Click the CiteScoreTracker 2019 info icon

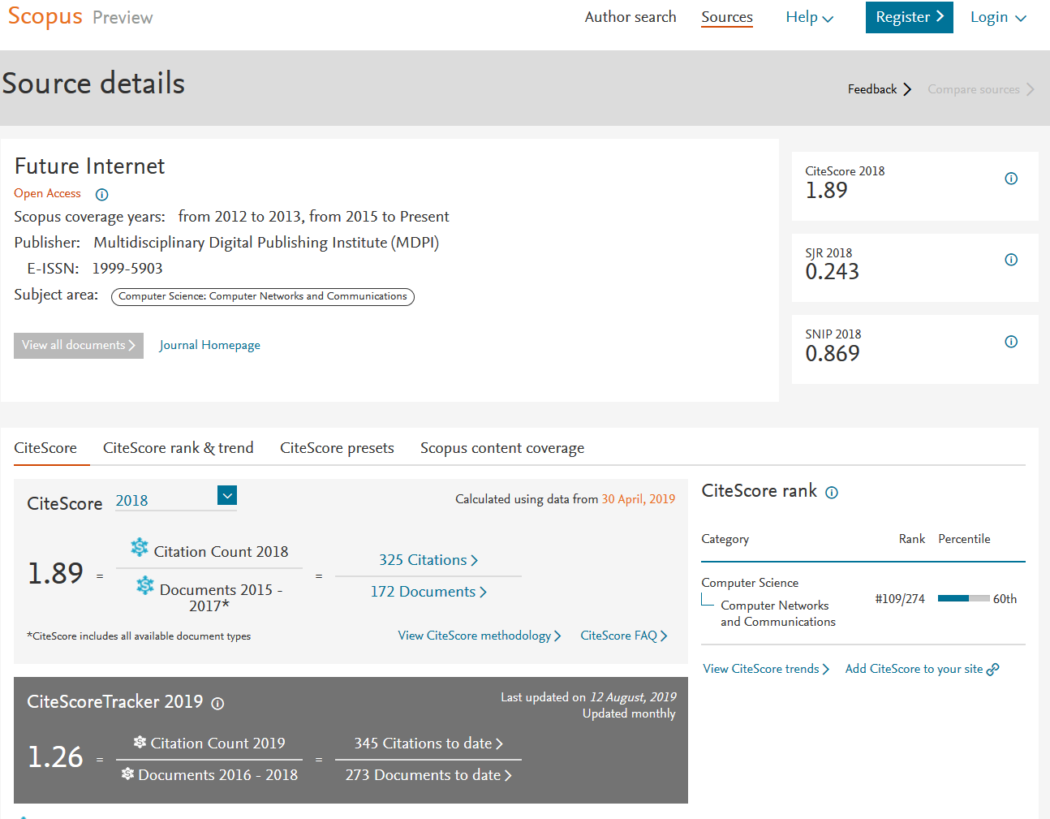point(217,703)
